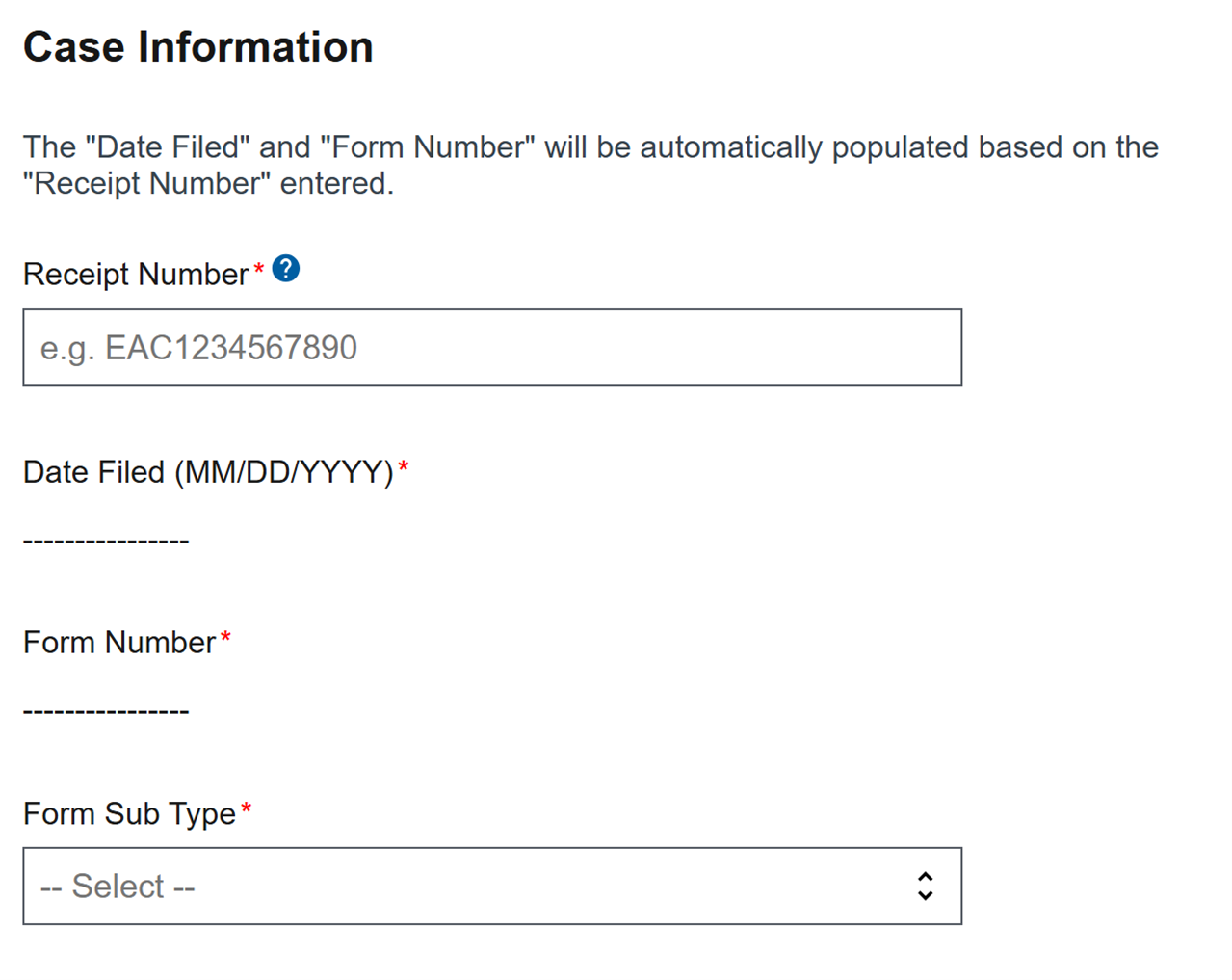Click the dashed placeholder under Date Filed

[x=106, y=541]
